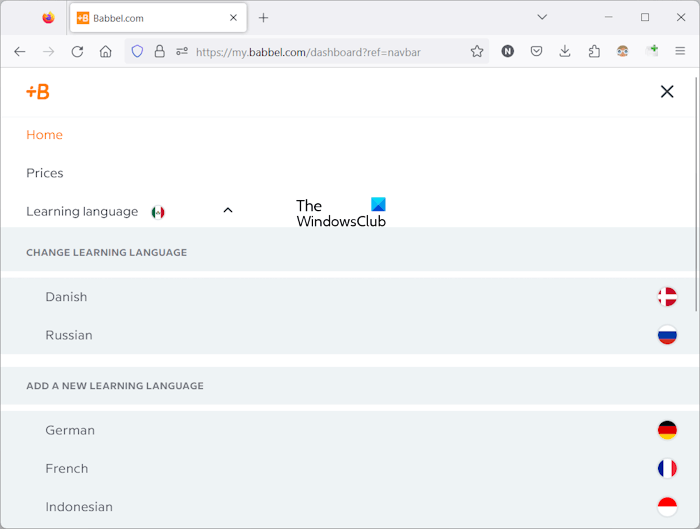Click the avatar face extension icon
The height and width of the screenshot is (529, 700).
(622, 52)
